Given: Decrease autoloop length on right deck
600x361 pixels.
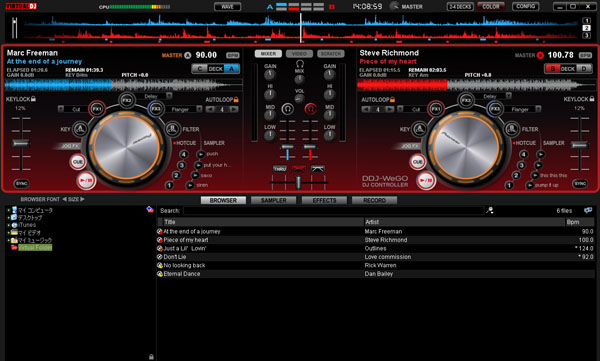Looking at the screenshot, I should [366, 109].
